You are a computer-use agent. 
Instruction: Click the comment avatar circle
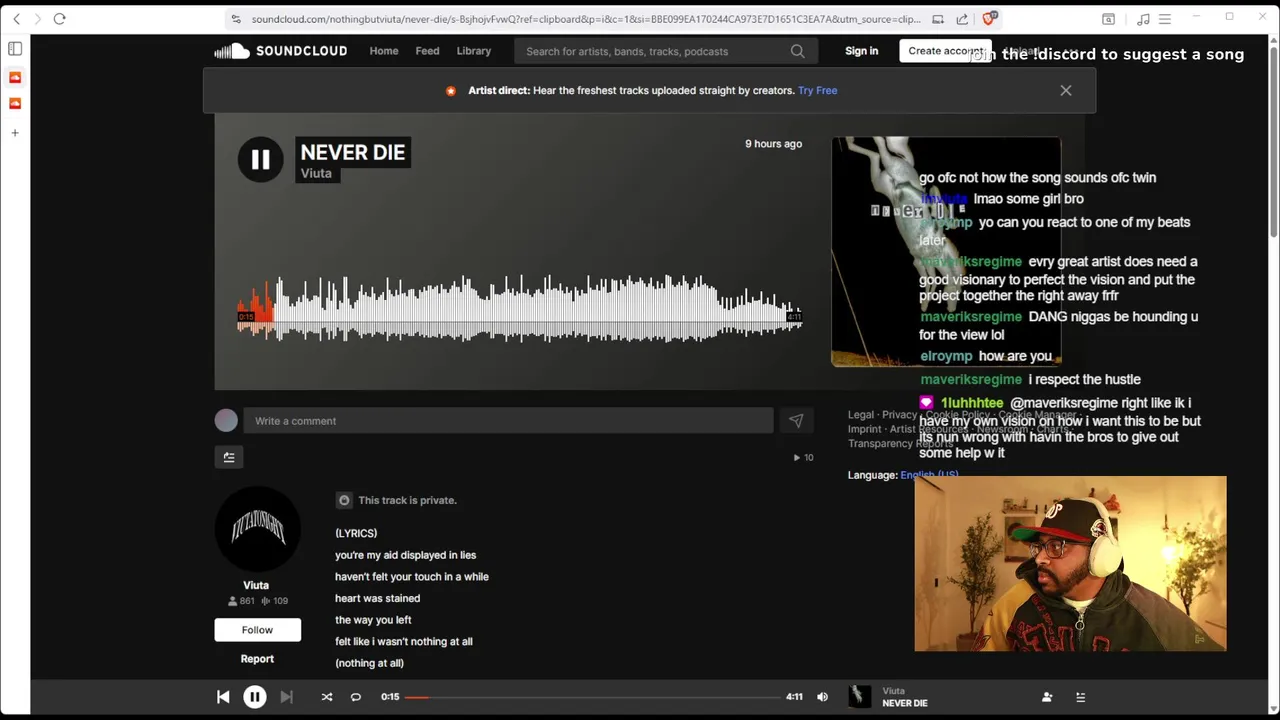tap(226, 421)
